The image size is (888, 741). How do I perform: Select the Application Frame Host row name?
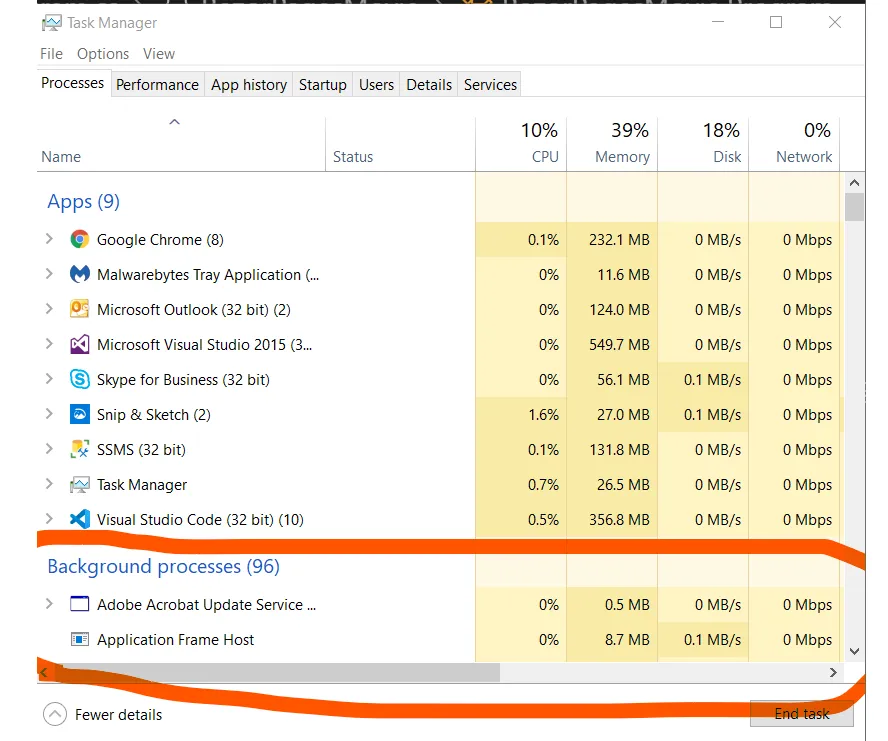(176, 640)
